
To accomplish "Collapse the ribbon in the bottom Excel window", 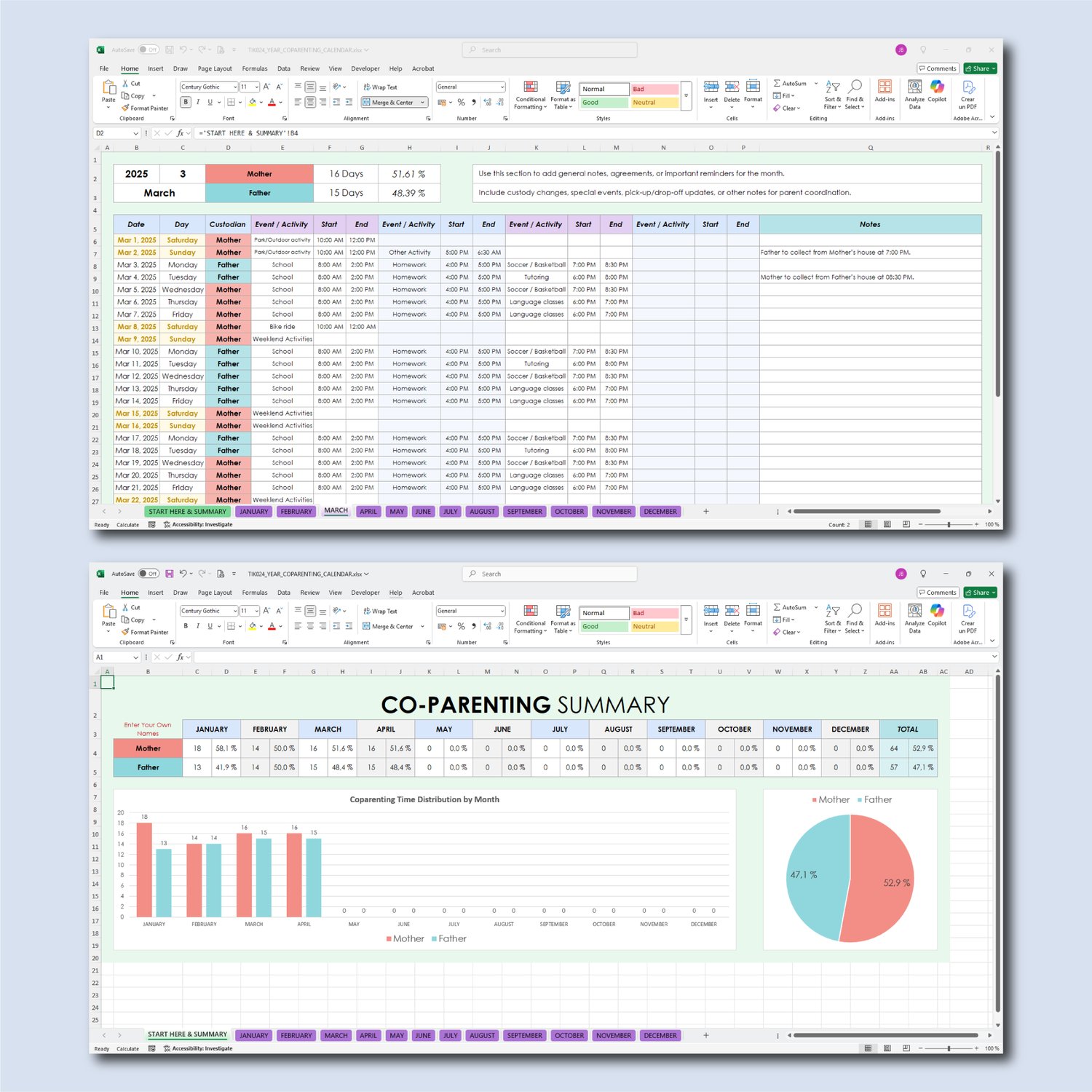I will pyautogui.click(x=992, y=641).
